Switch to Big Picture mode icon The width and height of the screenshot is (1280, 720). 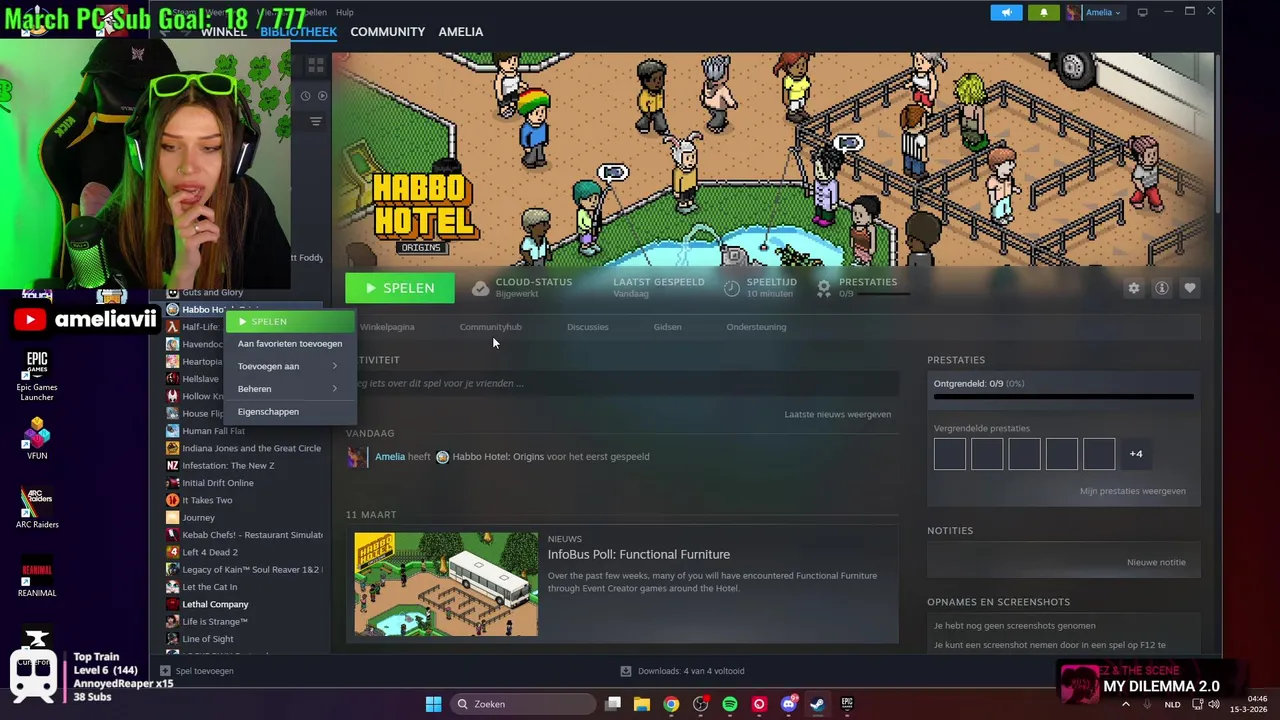(1142, 12)
